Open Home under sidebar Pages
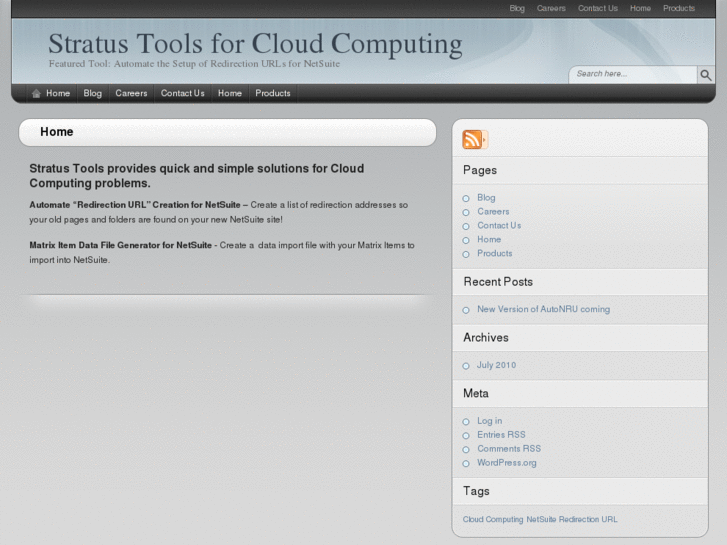The height and width of the screenshot is (545, 727). pyautogui.click(x=489, y=239)
